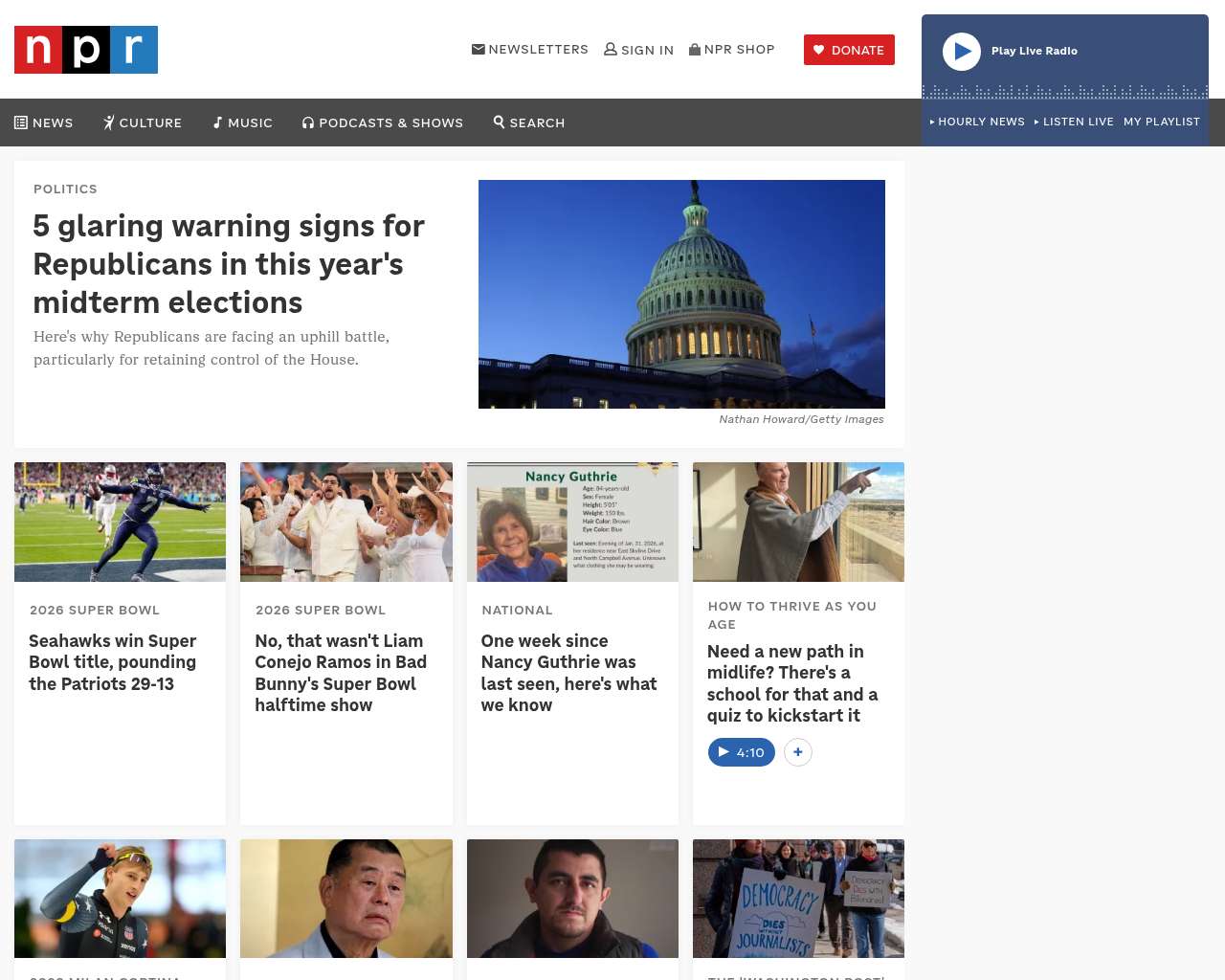Click the NPR Shop bag icon
The width and height of the screenshot is (1225, 980).
click(695, 49)
